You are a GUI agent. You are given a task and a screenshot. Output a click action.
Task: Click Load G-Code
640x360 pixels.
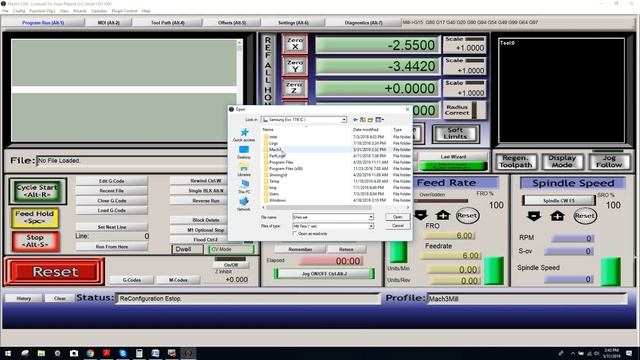pyautogui.click(x=111, y=210)
